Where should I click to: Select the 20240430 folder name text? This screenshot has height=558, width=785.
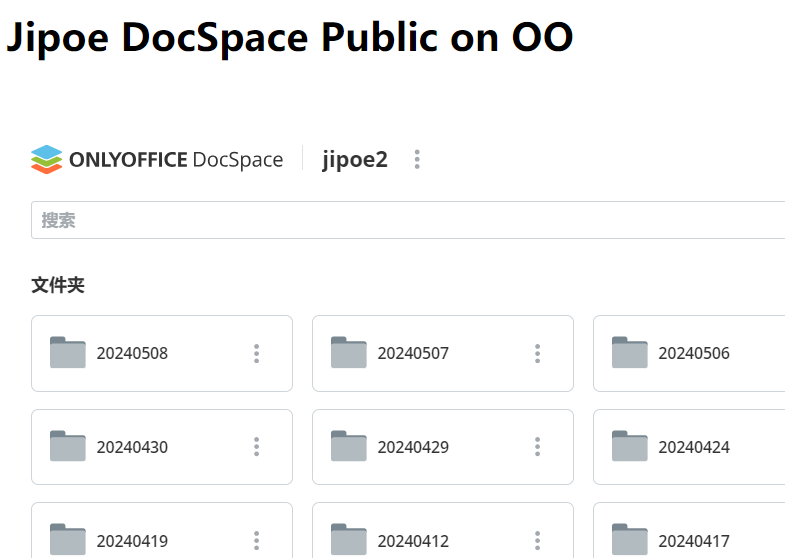tap(132, 447)
